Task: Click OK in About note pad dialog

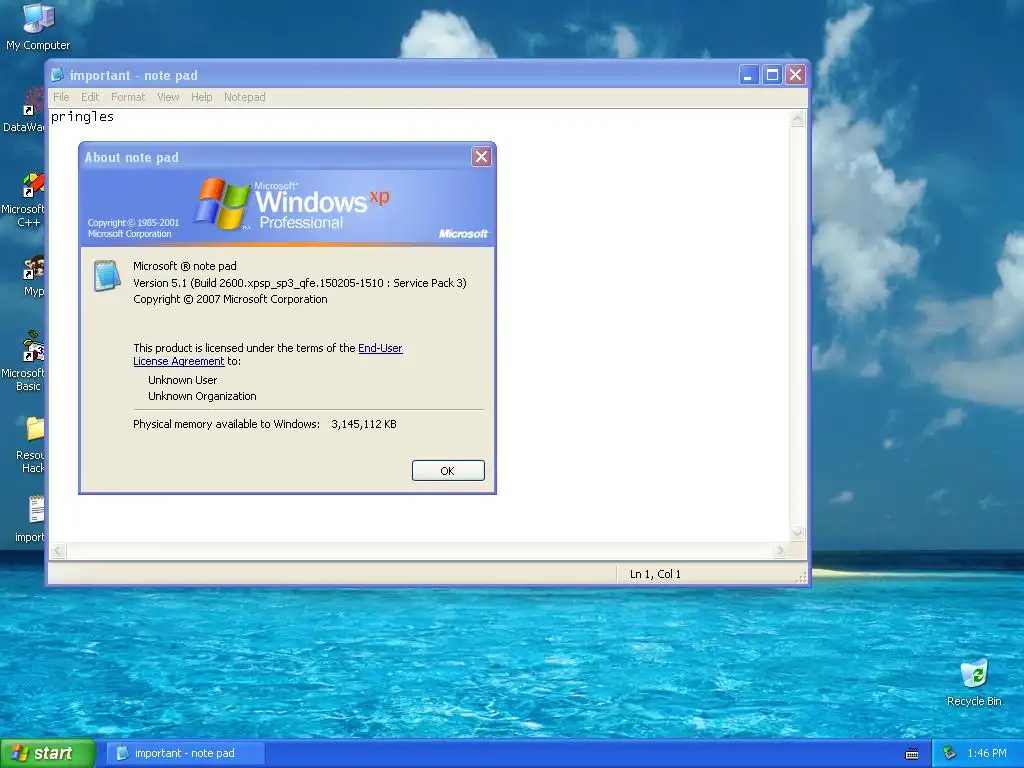Action: (448, 471)
